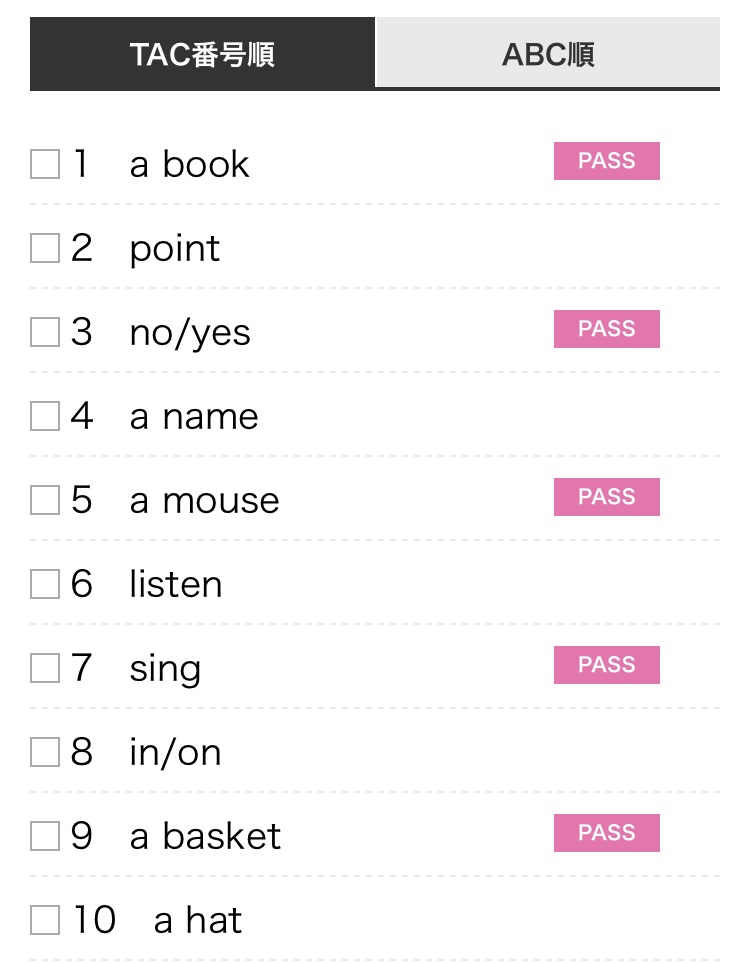This screenshot has width=750, height=963.
Task: Click the PASS badge next to sing
Action: tap(607, 665)
